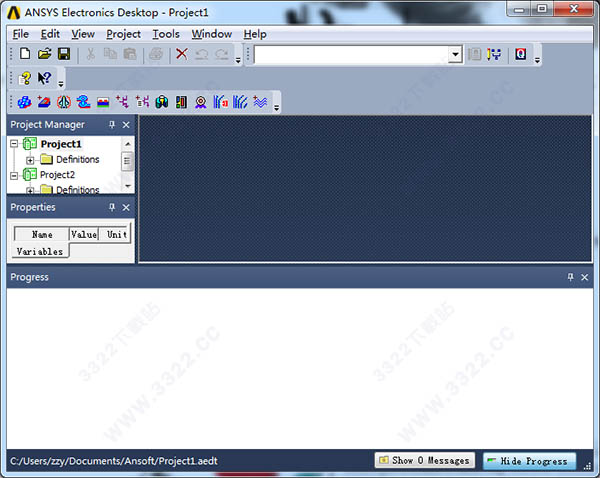
Task: Close the Progress panel
Action: pos(584,277)
